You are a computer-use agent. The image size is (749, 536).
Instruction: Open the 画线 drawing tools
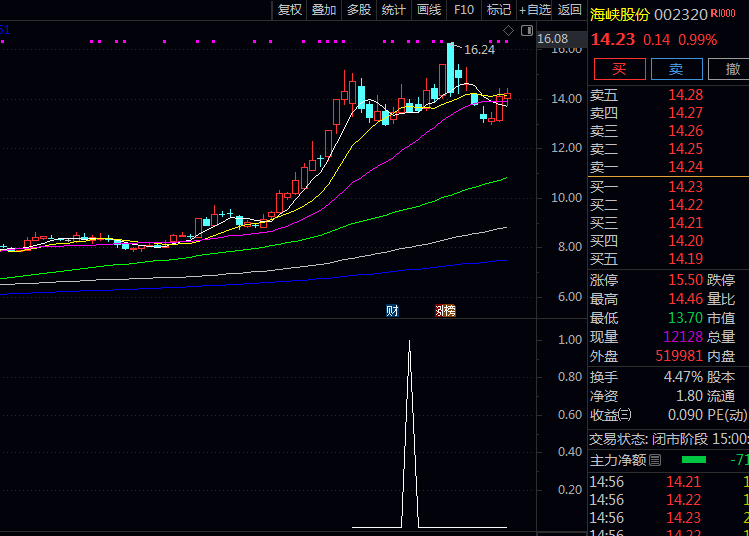click(429, 10)
